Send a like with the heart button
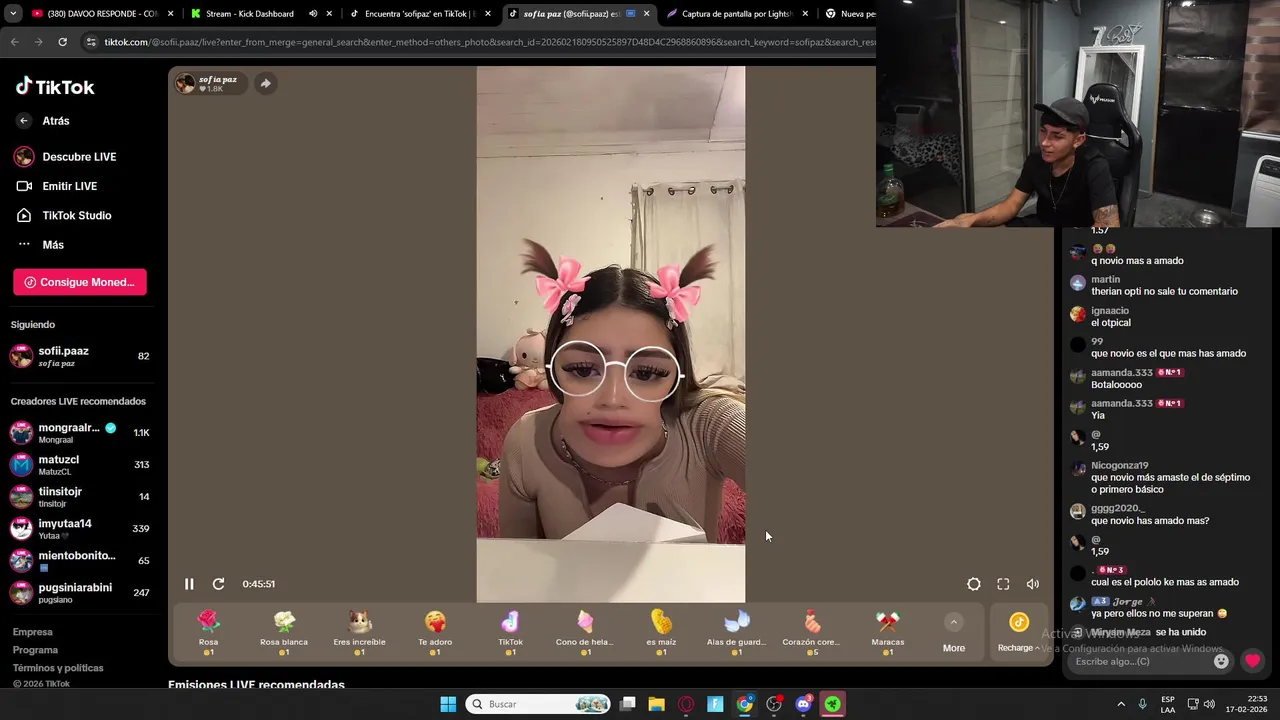This screenshot has height=720, width=1280. (1252, 661)
